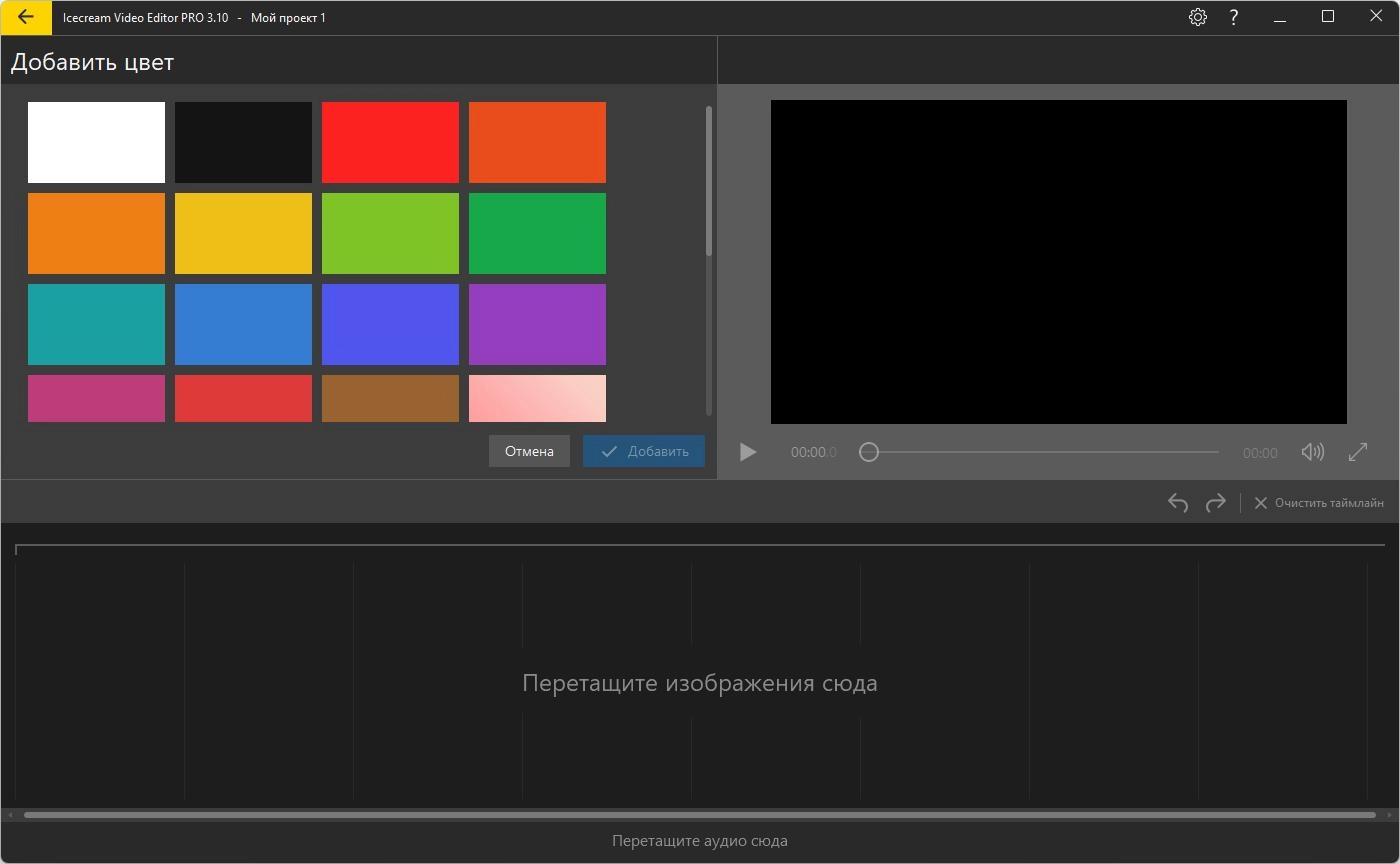
Task: Click the 'Перетащите изображения сюда' drop zone
Action: tap(700, 683)
